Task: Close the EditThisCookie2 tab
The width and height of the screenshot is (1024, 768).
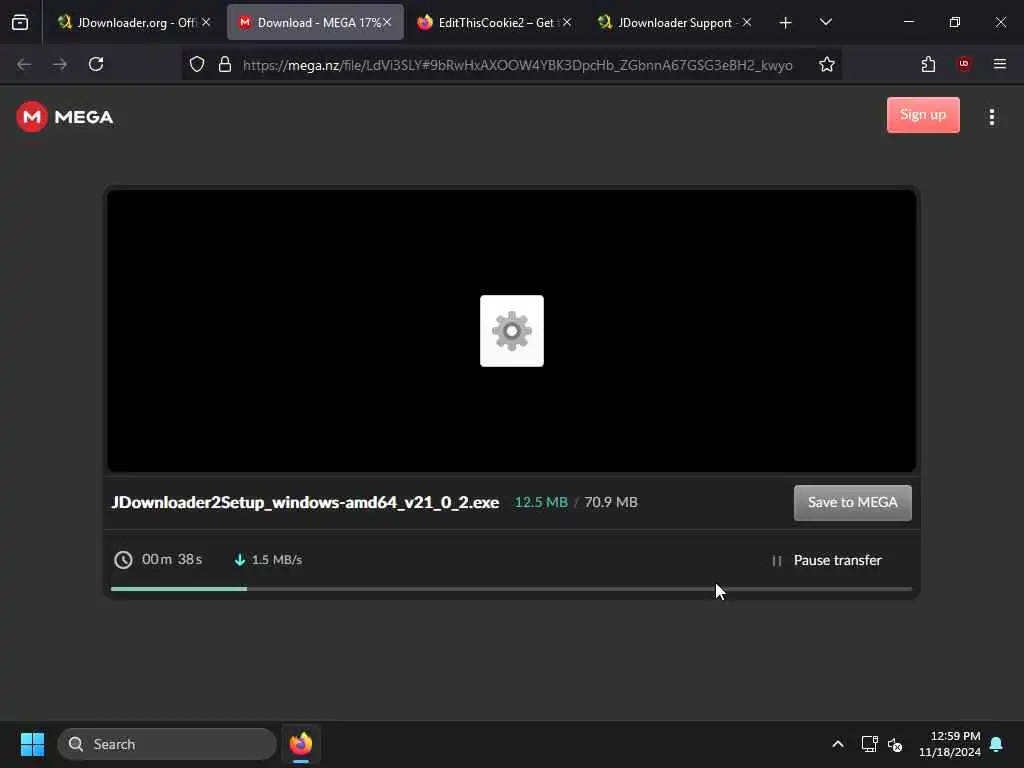Action: pyautogui.click(x=567, y=22)
